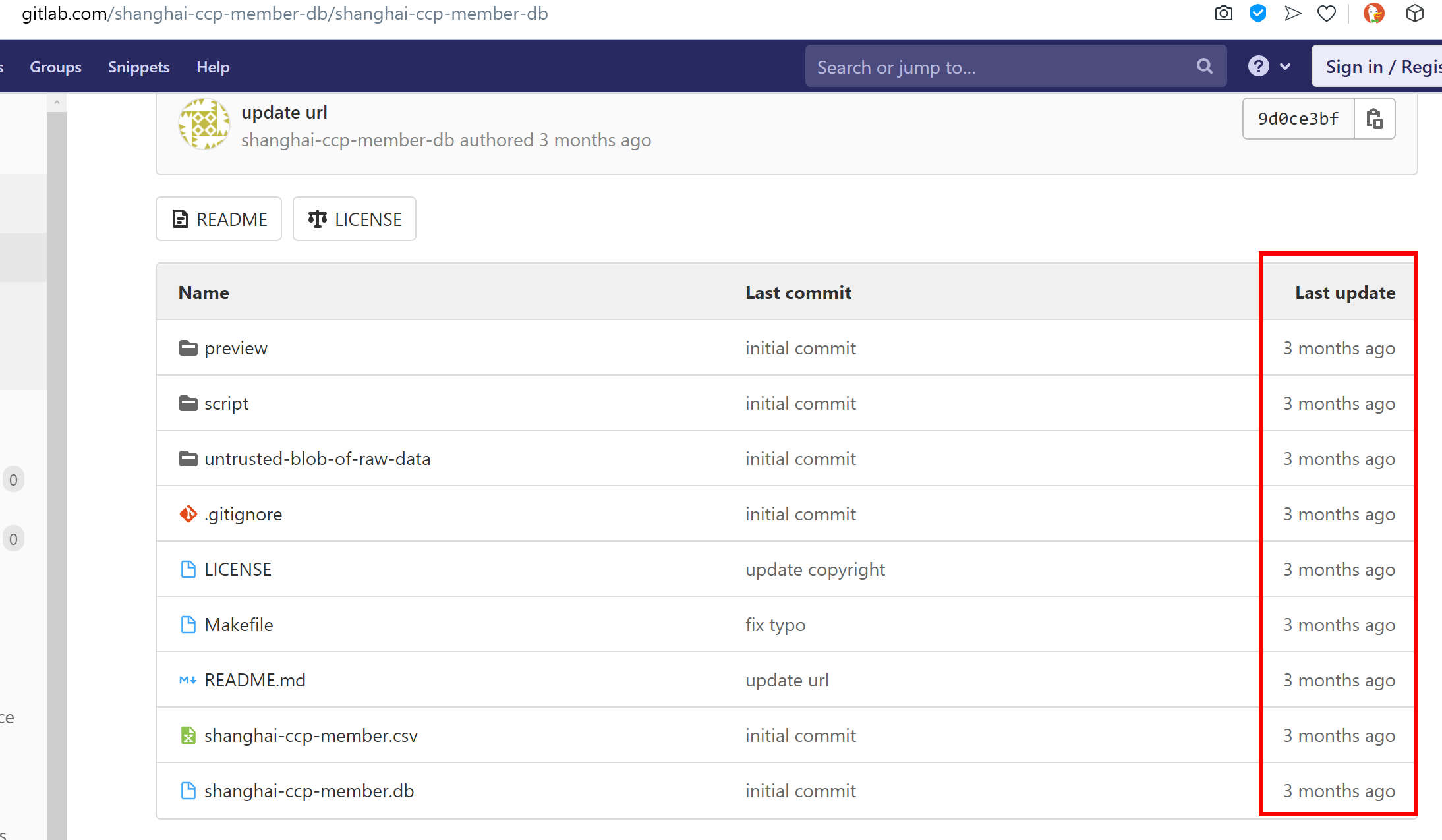Click the camera snapshot icon in address bar
This screenshot has height=840, width=1442.
[1223, 13]
